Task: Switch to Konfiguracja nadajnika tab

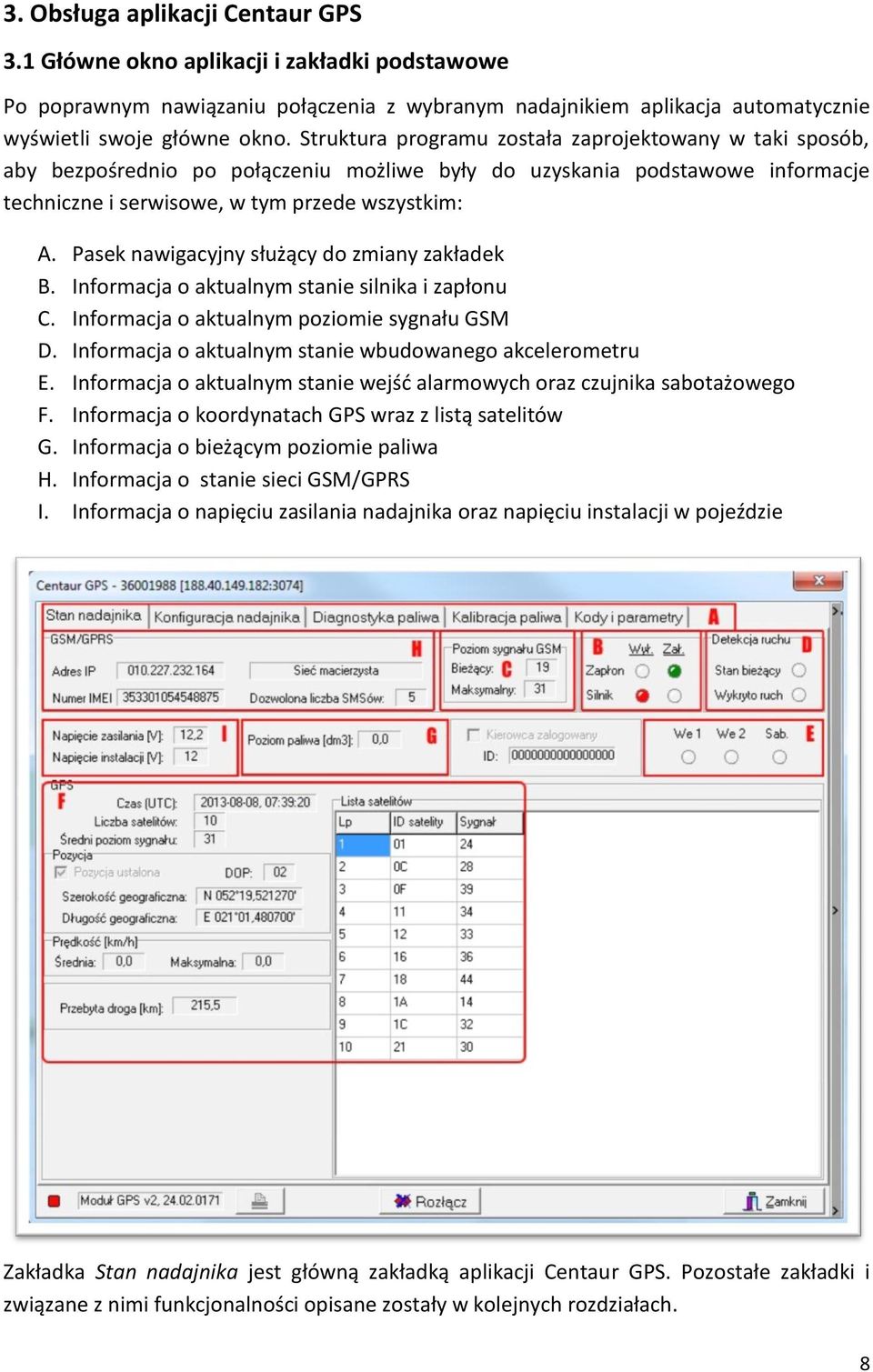Action: pyautogui.click(x=226, y=617)
